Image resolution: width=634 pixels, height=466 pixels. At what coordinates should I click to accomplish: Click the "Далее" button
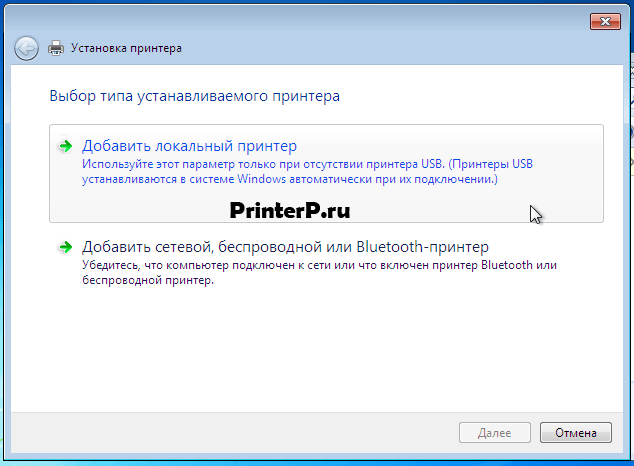pos(495,433)
